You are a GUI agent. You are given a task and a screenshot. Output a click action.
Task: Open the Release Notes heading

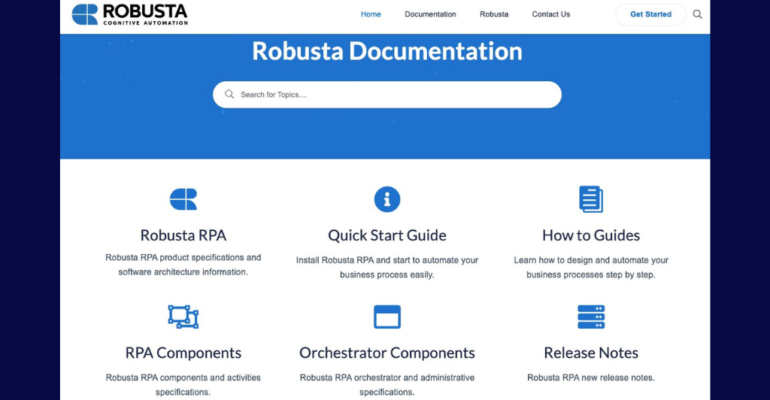pyautogui.click(x=591, y=352)
